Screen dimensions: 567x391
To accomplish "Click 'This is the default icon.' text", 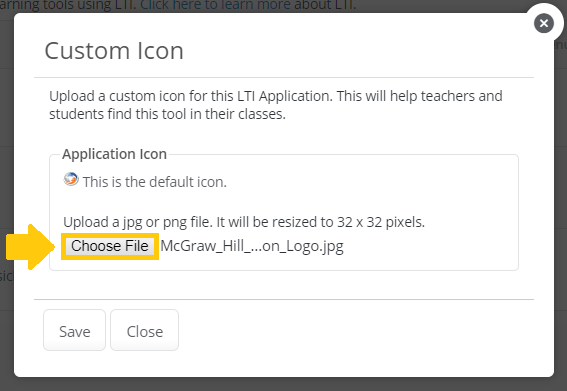I will 155,182.
